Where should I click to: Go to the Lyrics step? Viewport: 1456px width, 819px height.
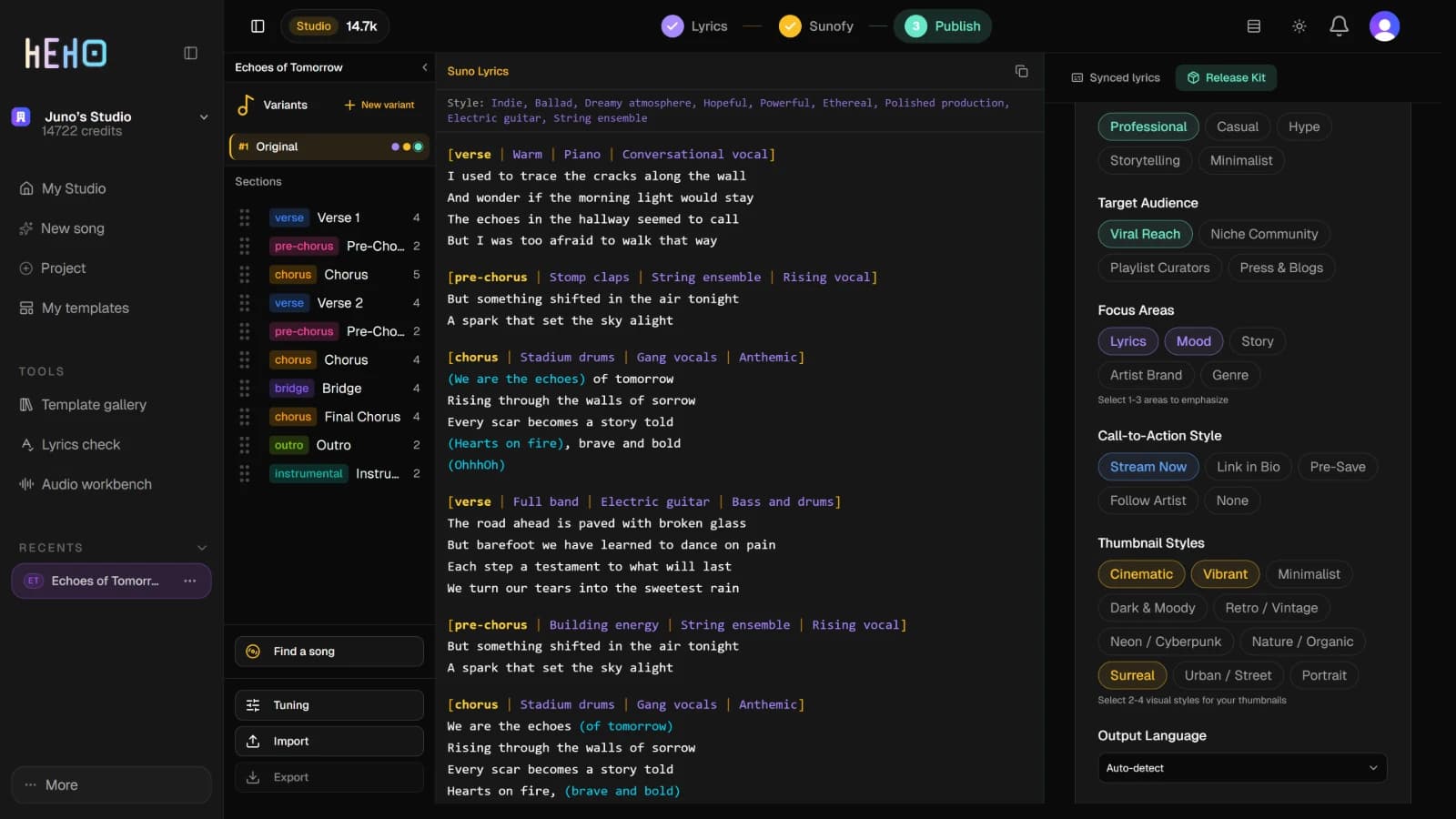coord(695,26)
